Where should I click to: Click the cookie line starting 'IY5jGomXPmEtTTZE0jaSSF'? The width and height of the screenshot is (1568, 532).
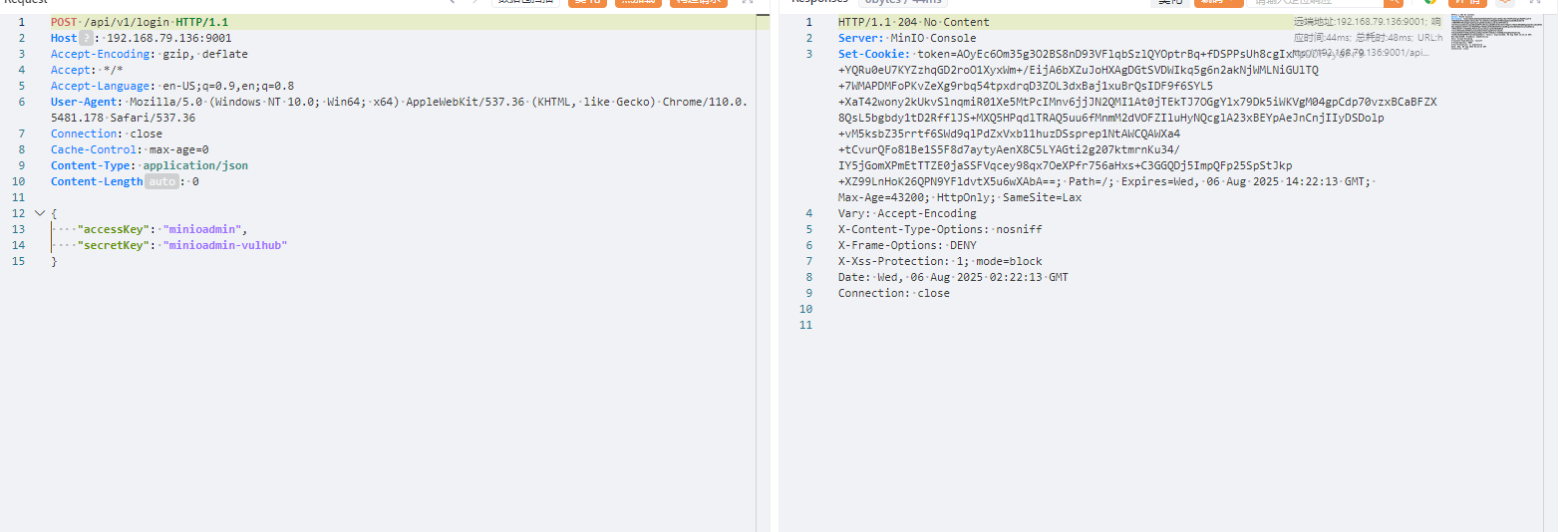pyautogui.click(x=1066, y=165)
